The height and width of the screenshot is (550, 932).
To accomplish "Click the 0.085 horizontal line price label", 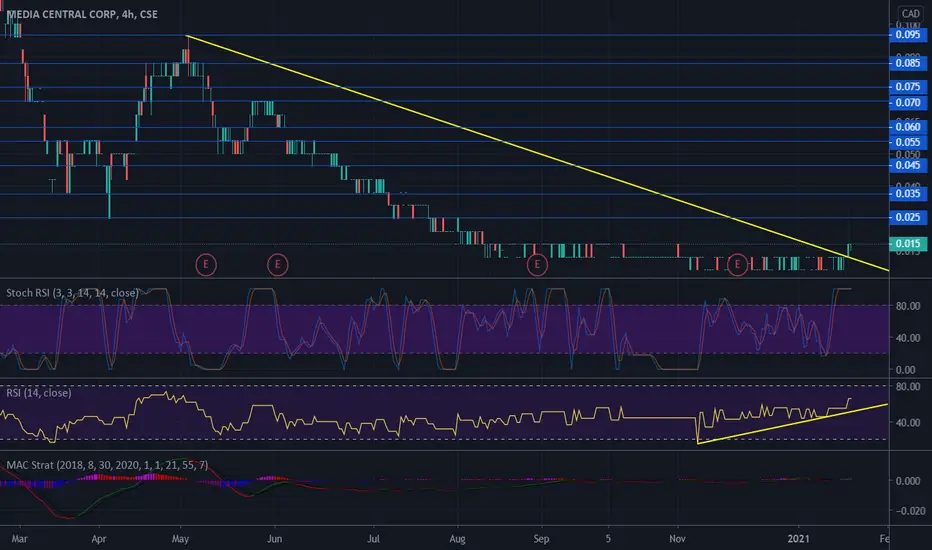I will 908,63.
